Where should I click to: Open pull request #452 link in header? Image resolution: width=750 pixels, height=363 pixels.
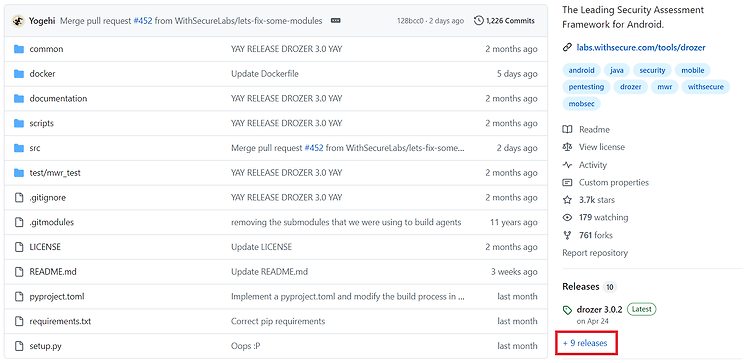[143, 21]
